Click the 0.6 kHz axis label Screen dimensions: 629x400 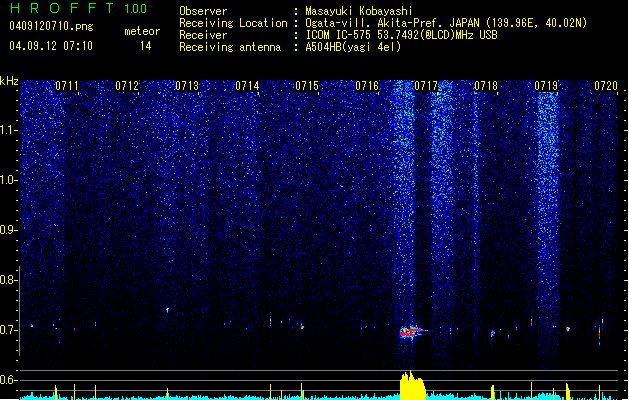pos(8,380)
